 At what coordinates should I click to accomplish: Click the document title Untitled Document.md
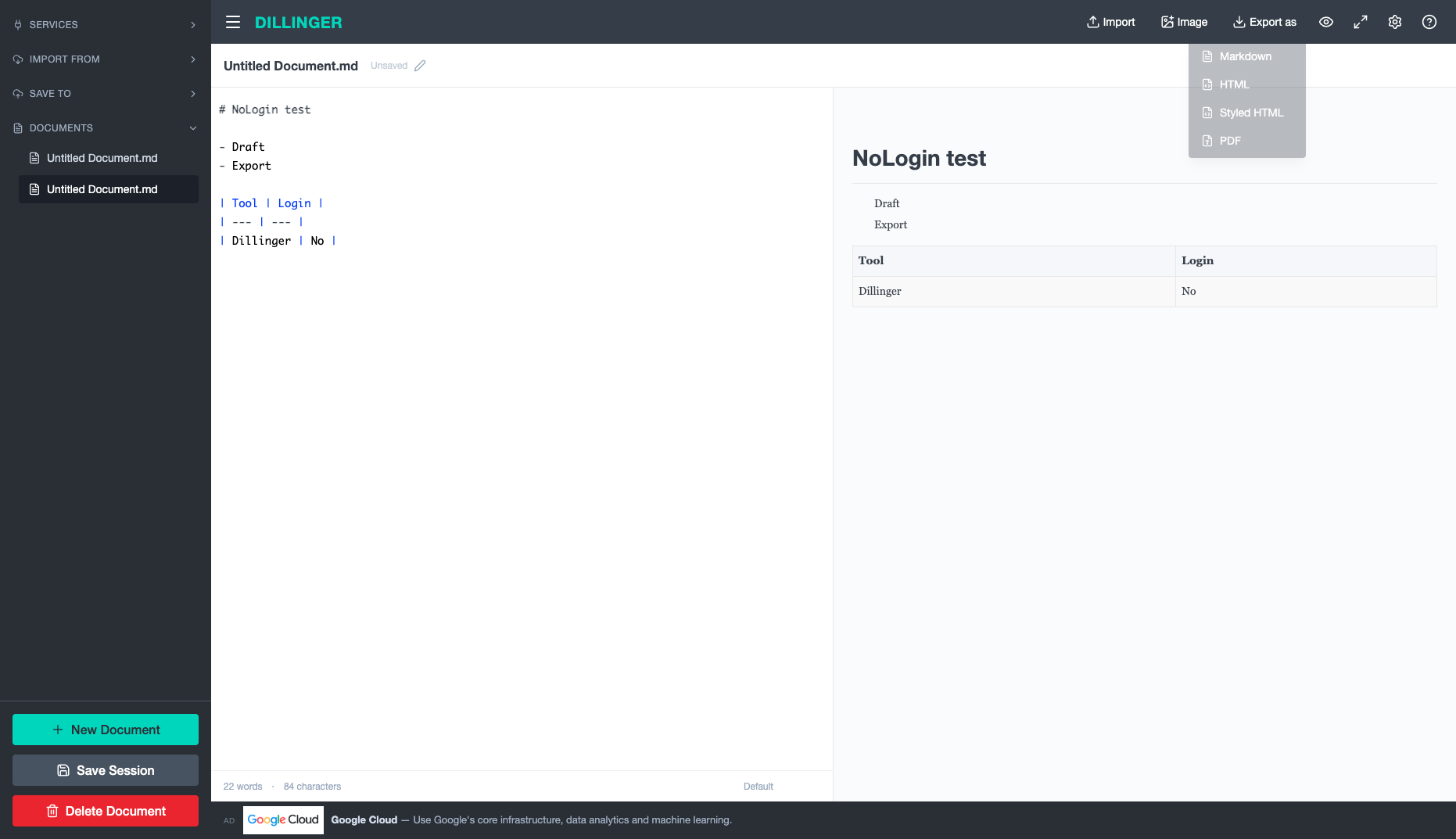click(x=291, y=66)
